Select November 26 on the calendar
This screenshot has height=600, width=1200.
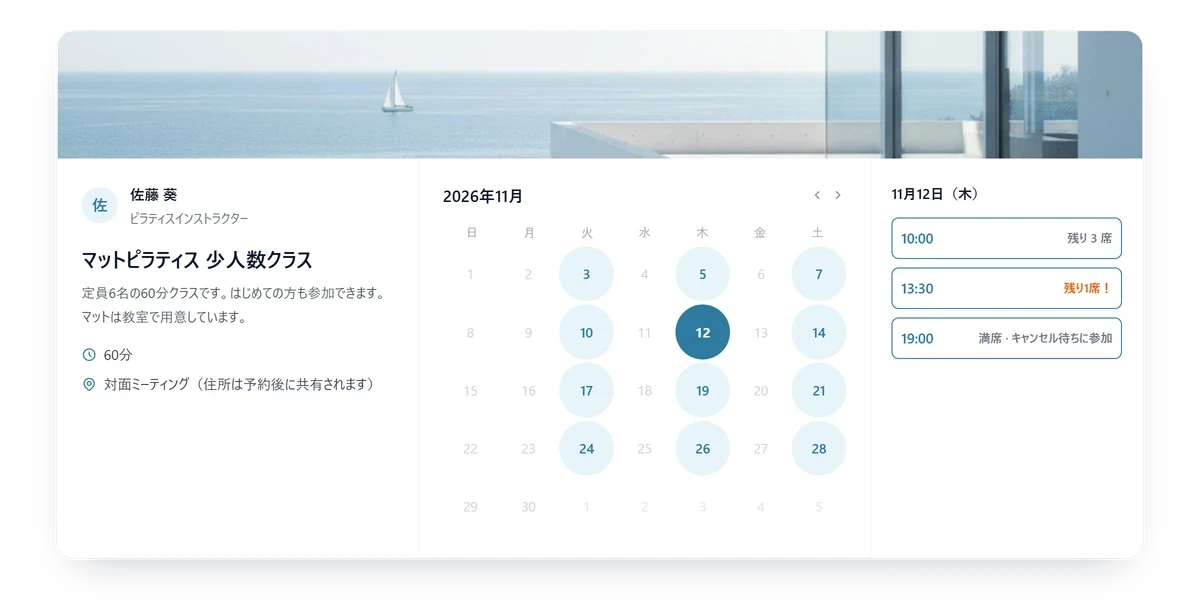click(x=703, y=448)
